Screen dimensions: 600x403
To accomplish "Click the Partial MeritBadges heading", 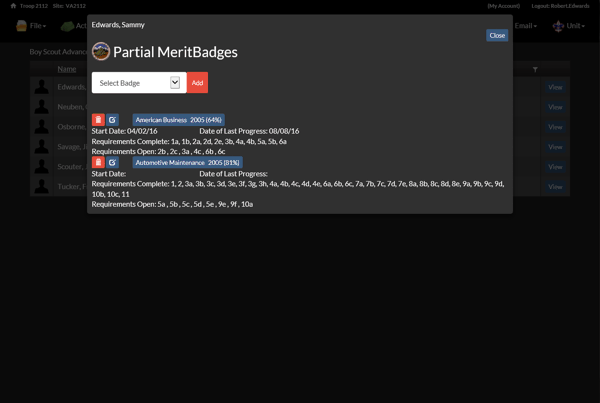I will pos(175,52).
